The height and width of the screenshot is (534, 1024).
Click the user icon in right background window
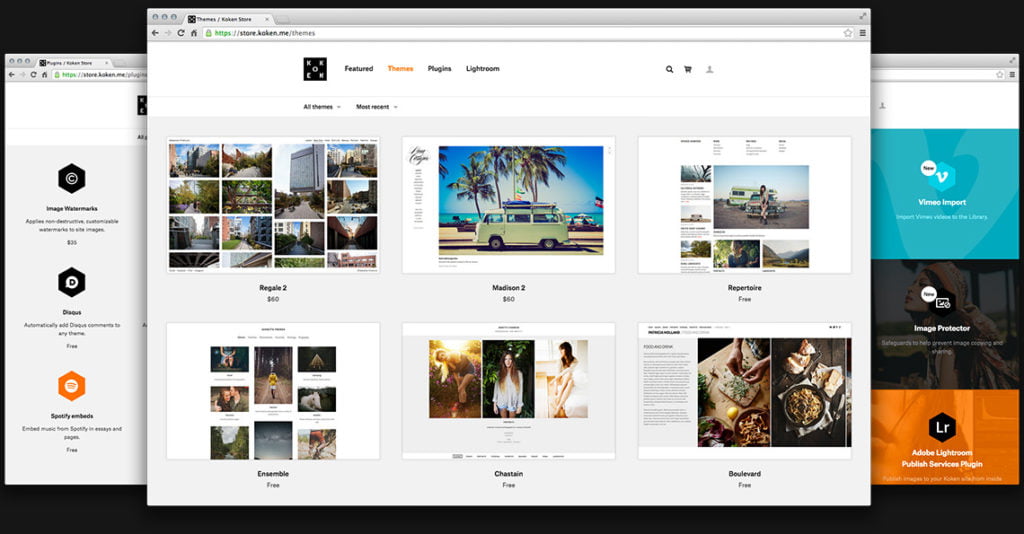pos(882,105)
